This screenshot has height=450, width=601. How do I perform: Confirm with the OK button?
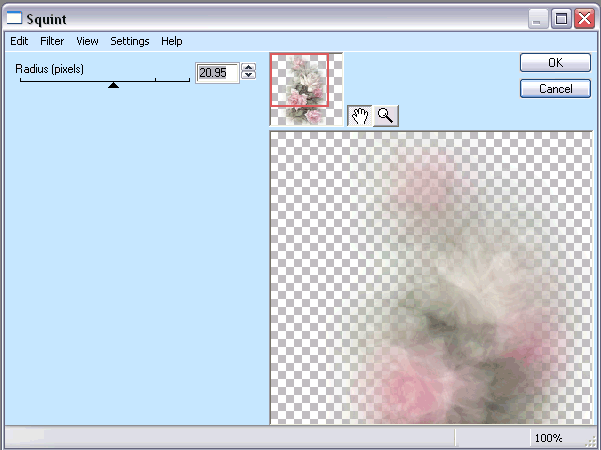[555, 62]
